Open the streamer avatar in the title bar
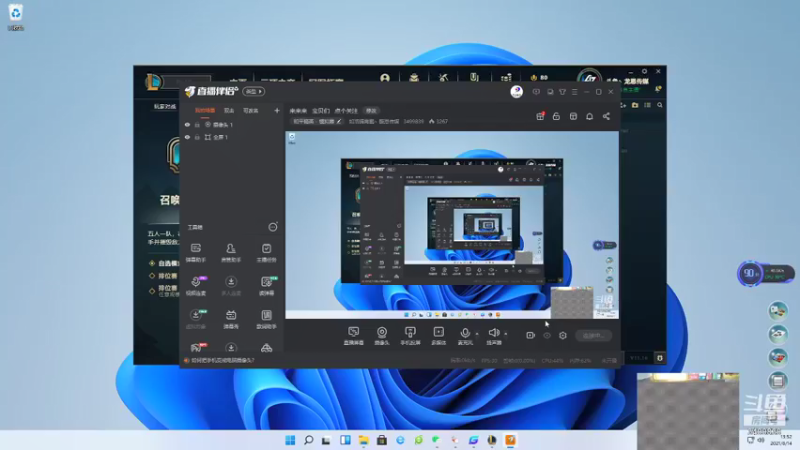Image resolution: width=800 pixels, height=450 pixels. 516,91
